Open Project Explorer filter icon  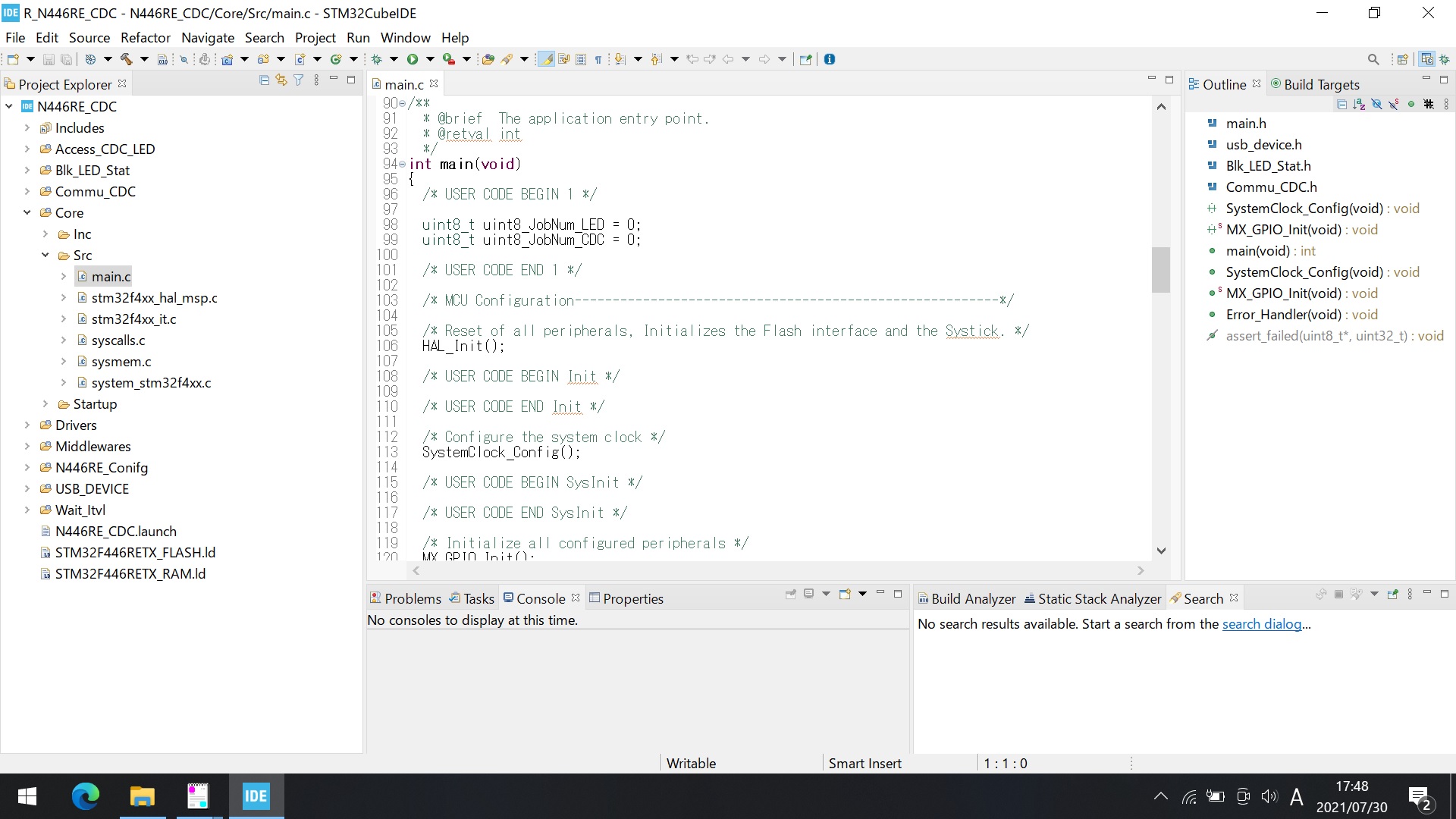tap(299, 80)
